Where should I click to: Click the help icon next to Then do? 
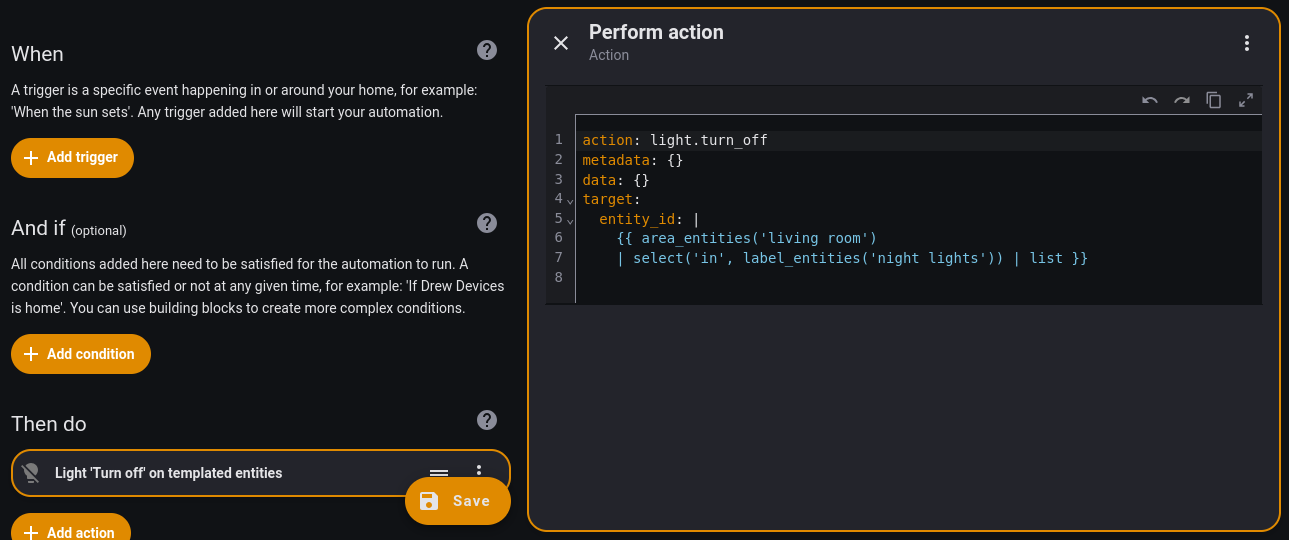[487, 420]
